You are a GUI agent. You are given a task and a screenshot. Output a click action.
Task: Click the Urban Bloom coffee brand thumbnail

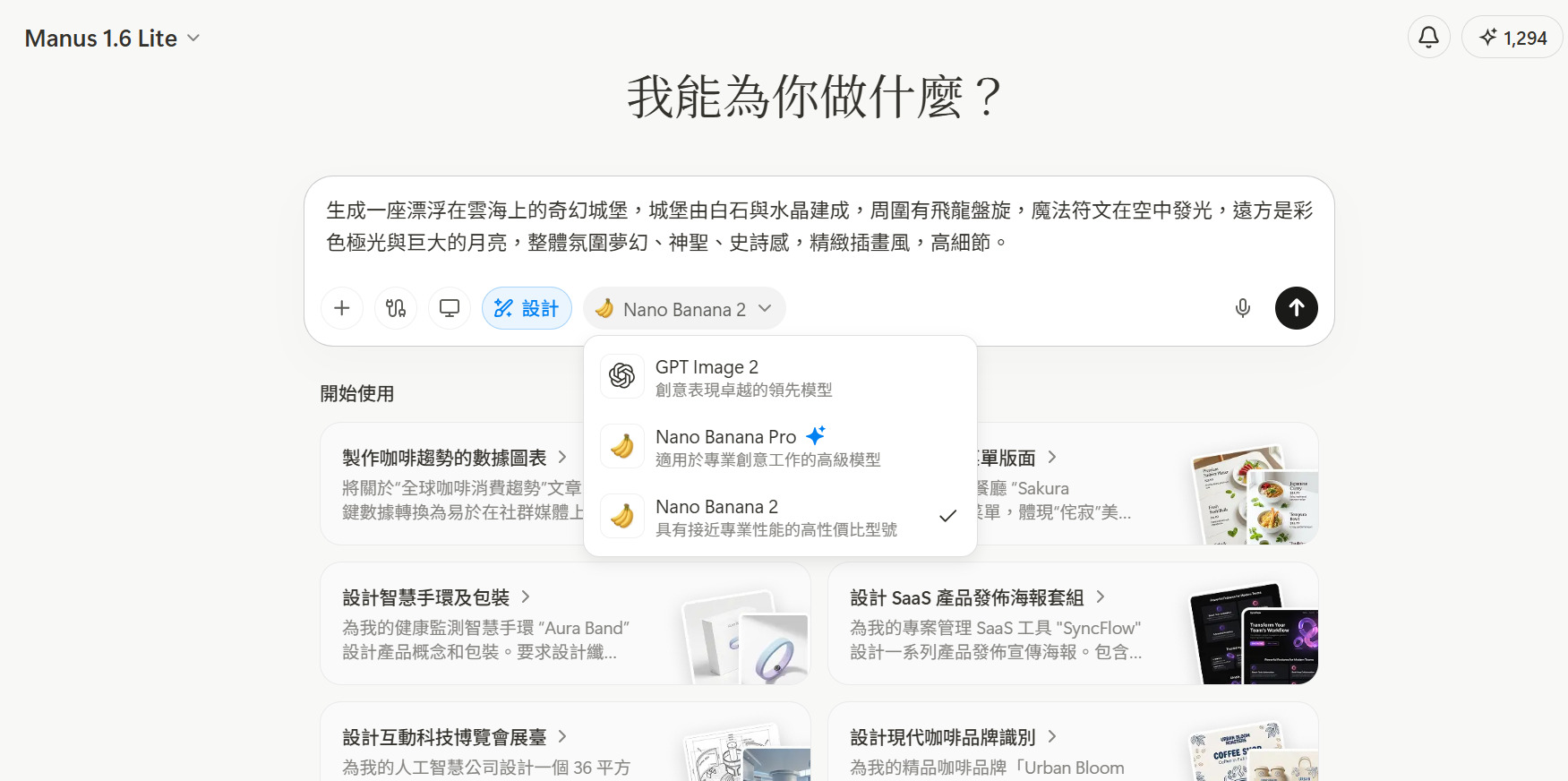click(x=1254, y=751)
